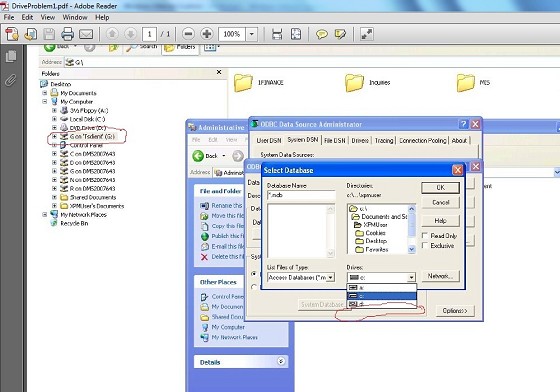The width and height of the screenshot is (560, 392).
Task: Click scroll-up arrow of Directories list
Action: coord(411,208)
